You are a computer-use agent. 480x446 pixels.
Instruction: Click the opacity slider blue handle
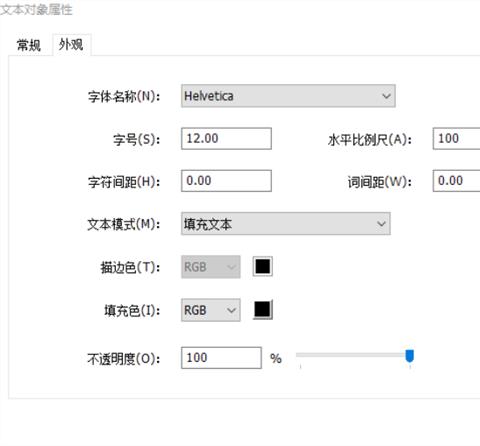pos(410,356)
